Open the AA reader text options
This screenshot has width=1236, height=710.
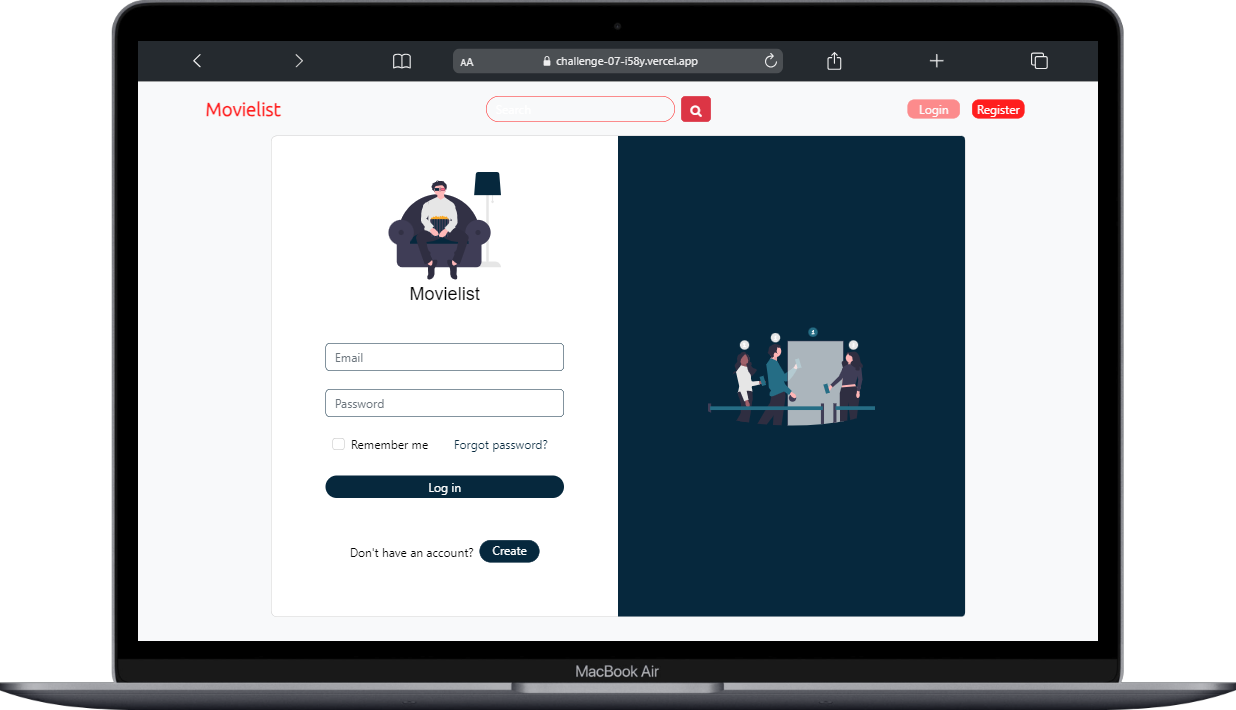(x=467, y=62)
